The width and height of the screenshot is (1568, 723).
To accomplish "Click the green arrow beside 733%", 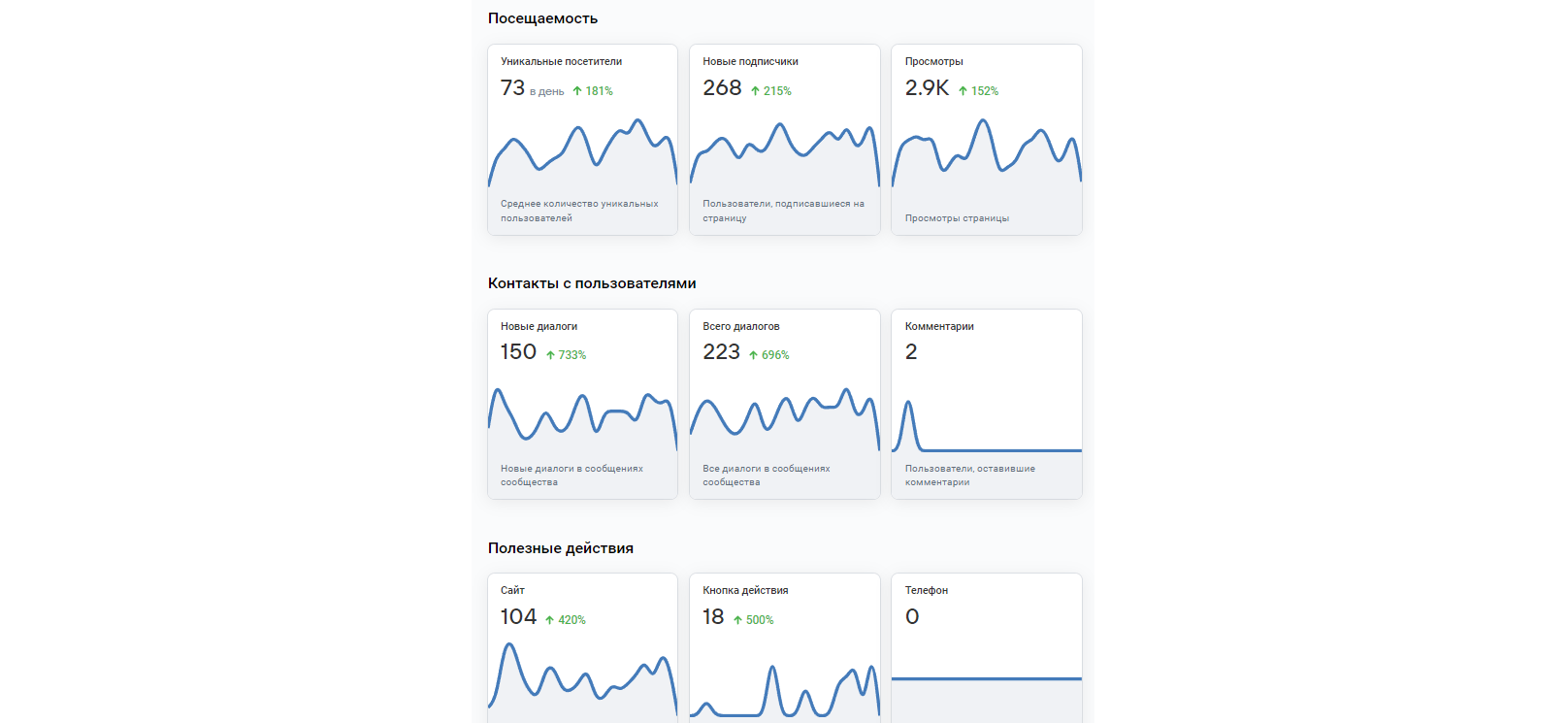I will [x=550, y=355].
